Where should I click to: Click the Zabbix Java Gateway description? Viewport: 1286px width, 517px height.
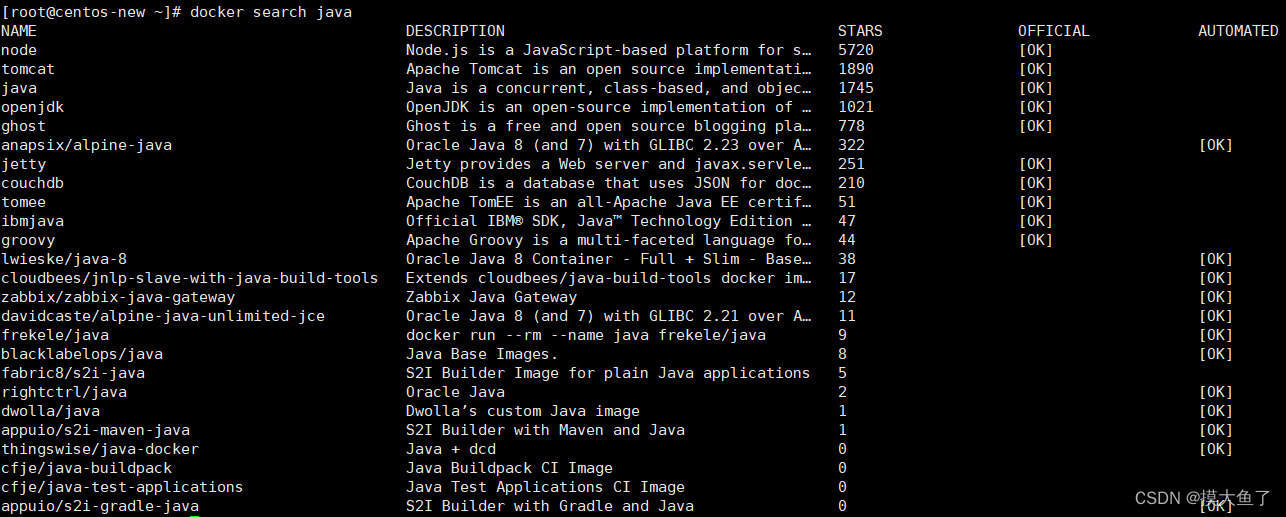(491, 297)
